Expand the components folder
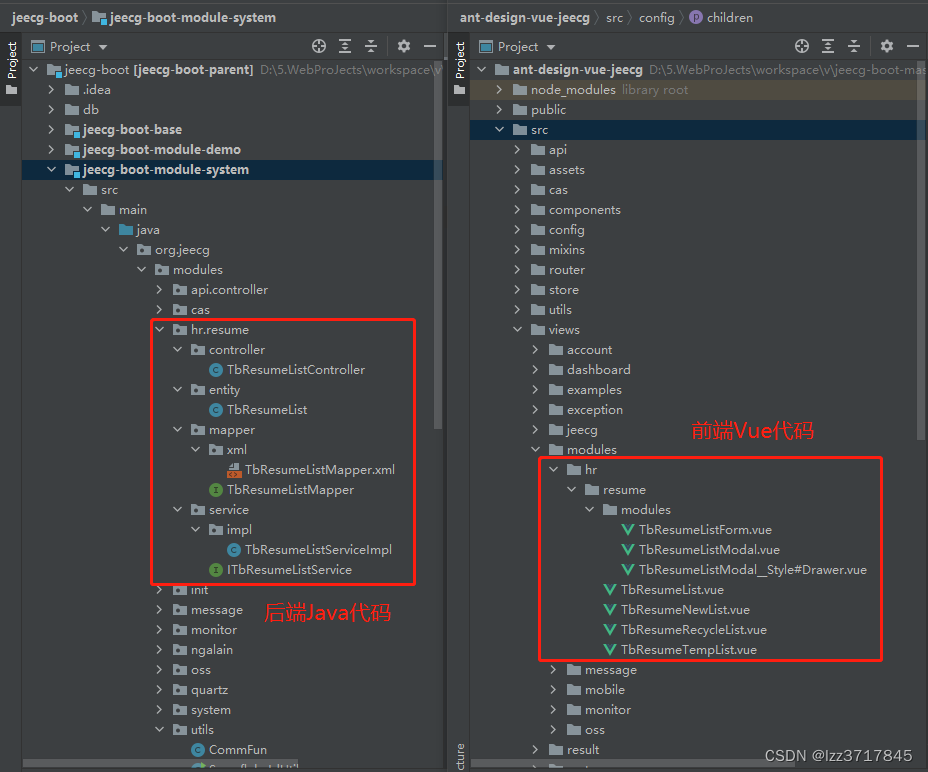The image size is (928, 772). 517,210
